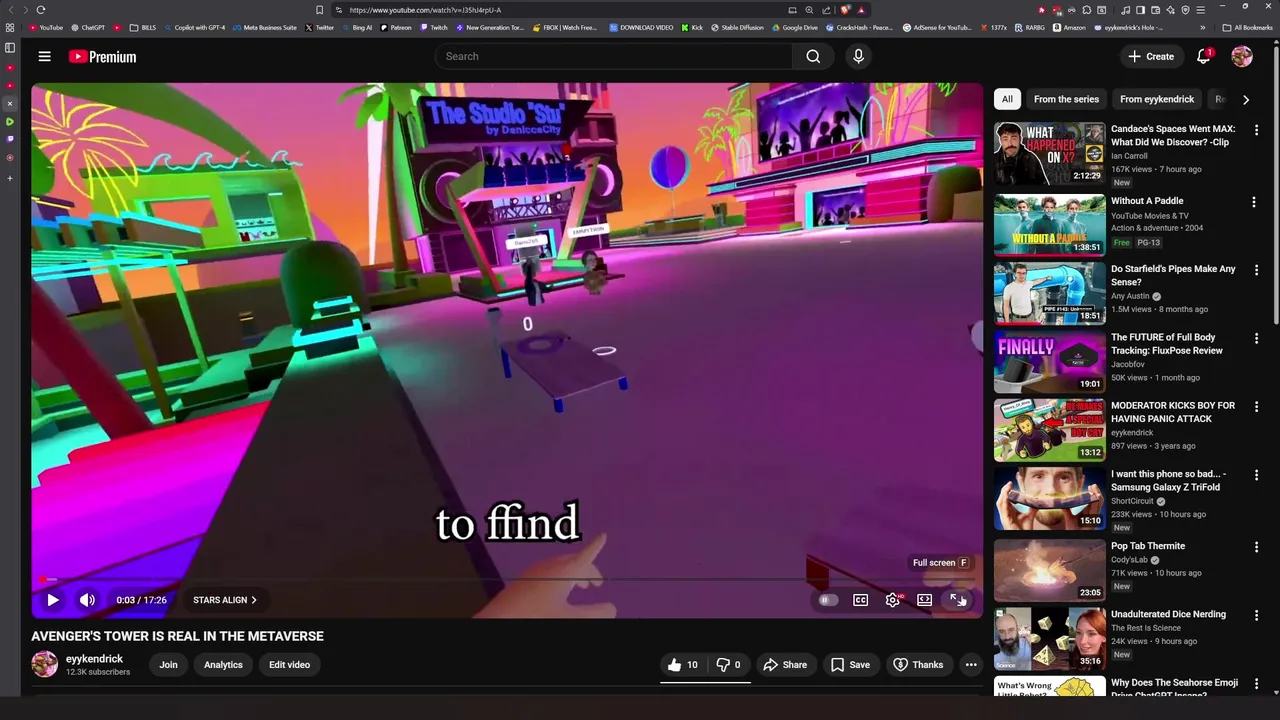Image resolution: width=1280 pixels, height=720 pixels.
Task: Open video Analytics
Action: click(223, 665)
